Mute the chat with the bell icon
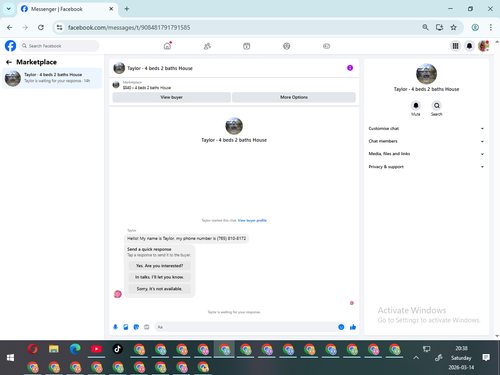The image size is (500, 375). (416, 106)
